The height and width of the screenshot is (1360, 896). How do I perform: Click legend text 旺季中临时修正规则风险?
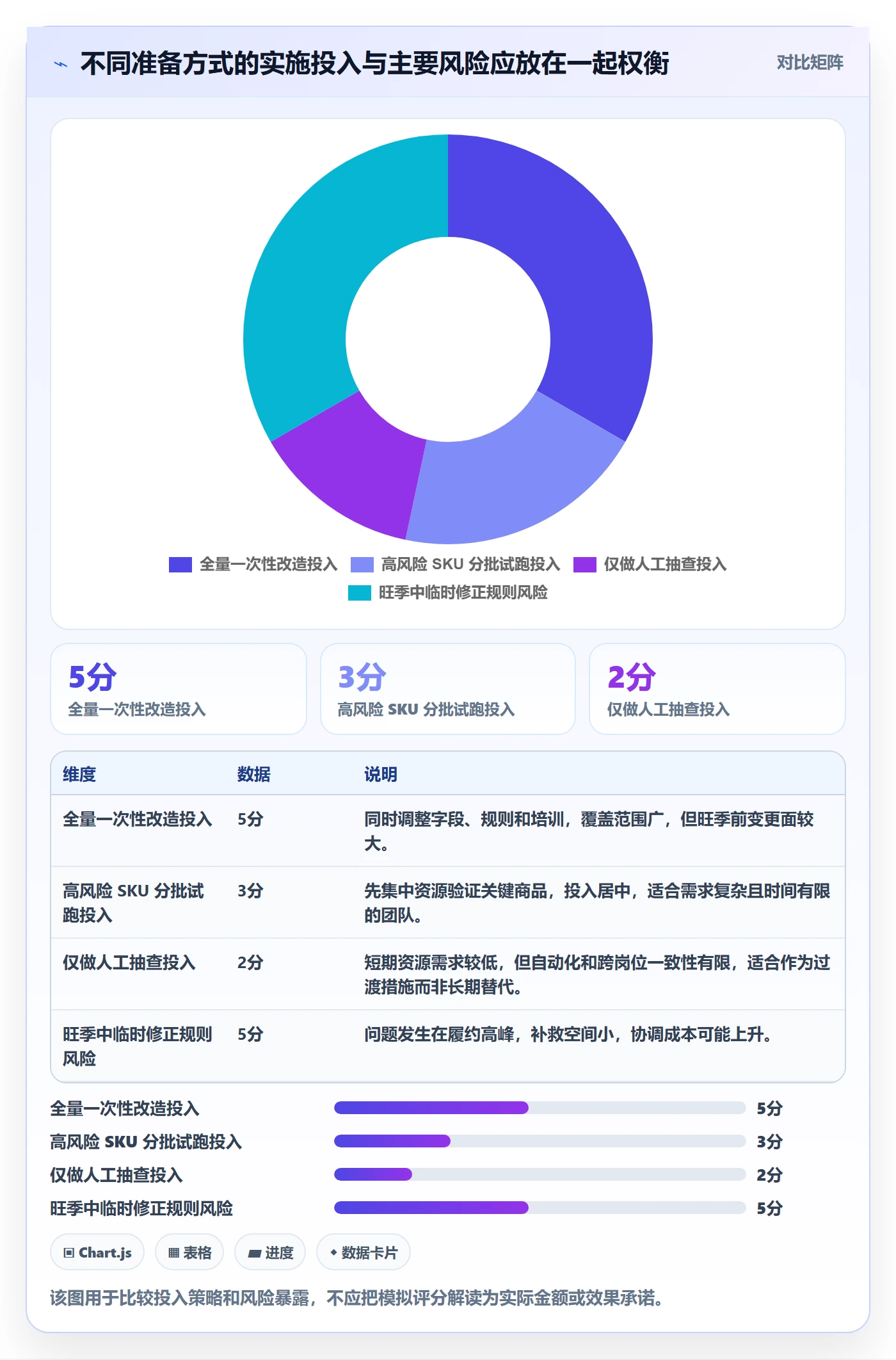point(463,592)
